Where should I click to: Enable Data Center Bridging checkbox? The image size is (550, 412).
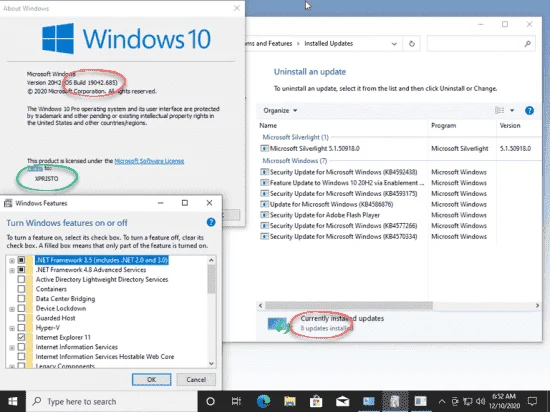[21, 299]
